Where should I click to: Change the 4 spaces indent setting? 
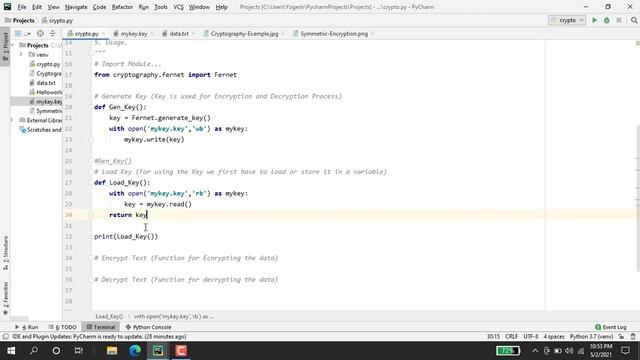[x=553, y=337]
